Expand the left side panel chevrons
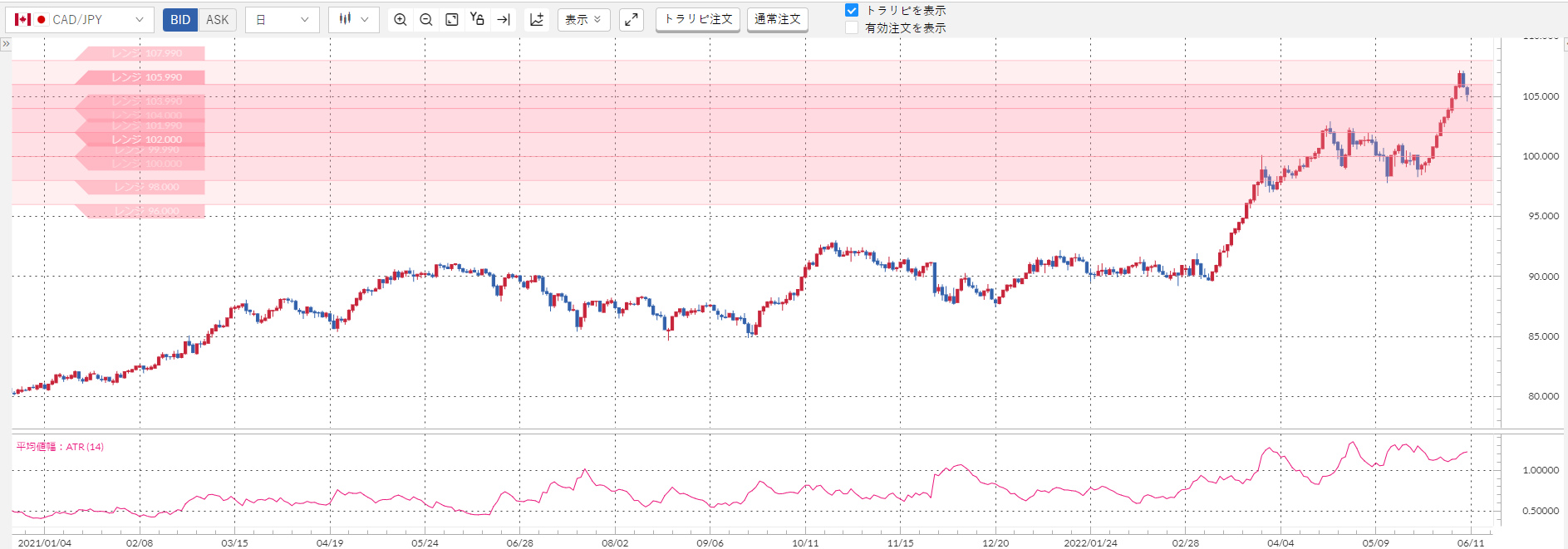The height and width of the screenshot is (549, 1568). [6, 43]
